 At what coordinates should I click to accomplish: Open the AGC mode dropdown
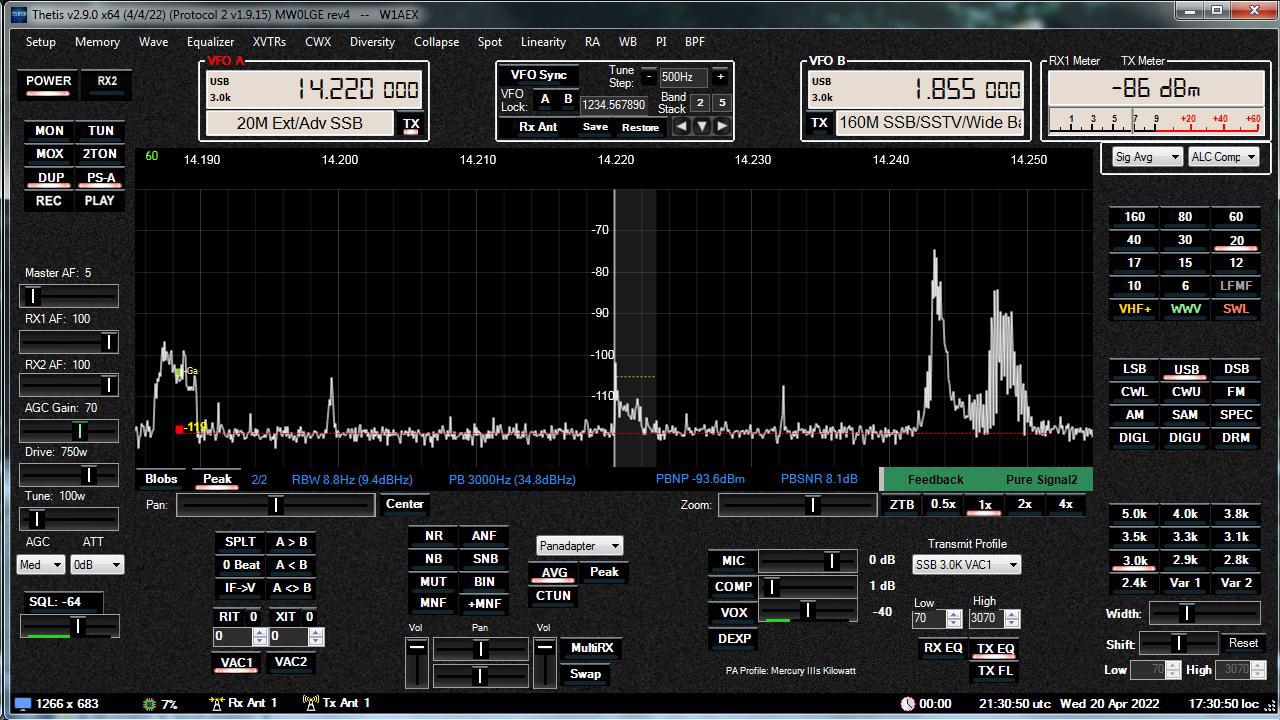click(41, 565)
